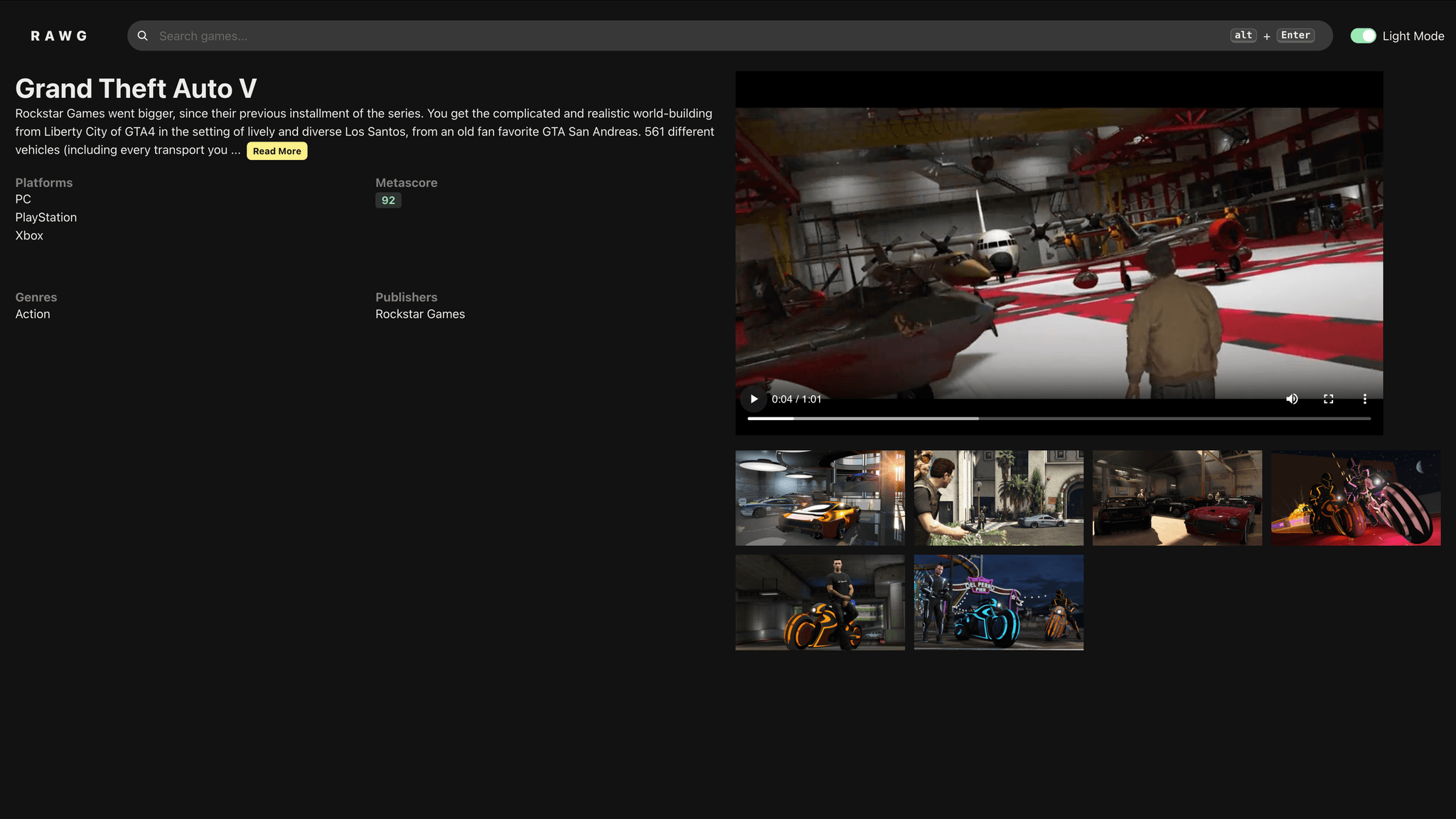
Task: Open the Del Perro Pier screenshot
Action: pyautogui.click(x=999, y=602)
